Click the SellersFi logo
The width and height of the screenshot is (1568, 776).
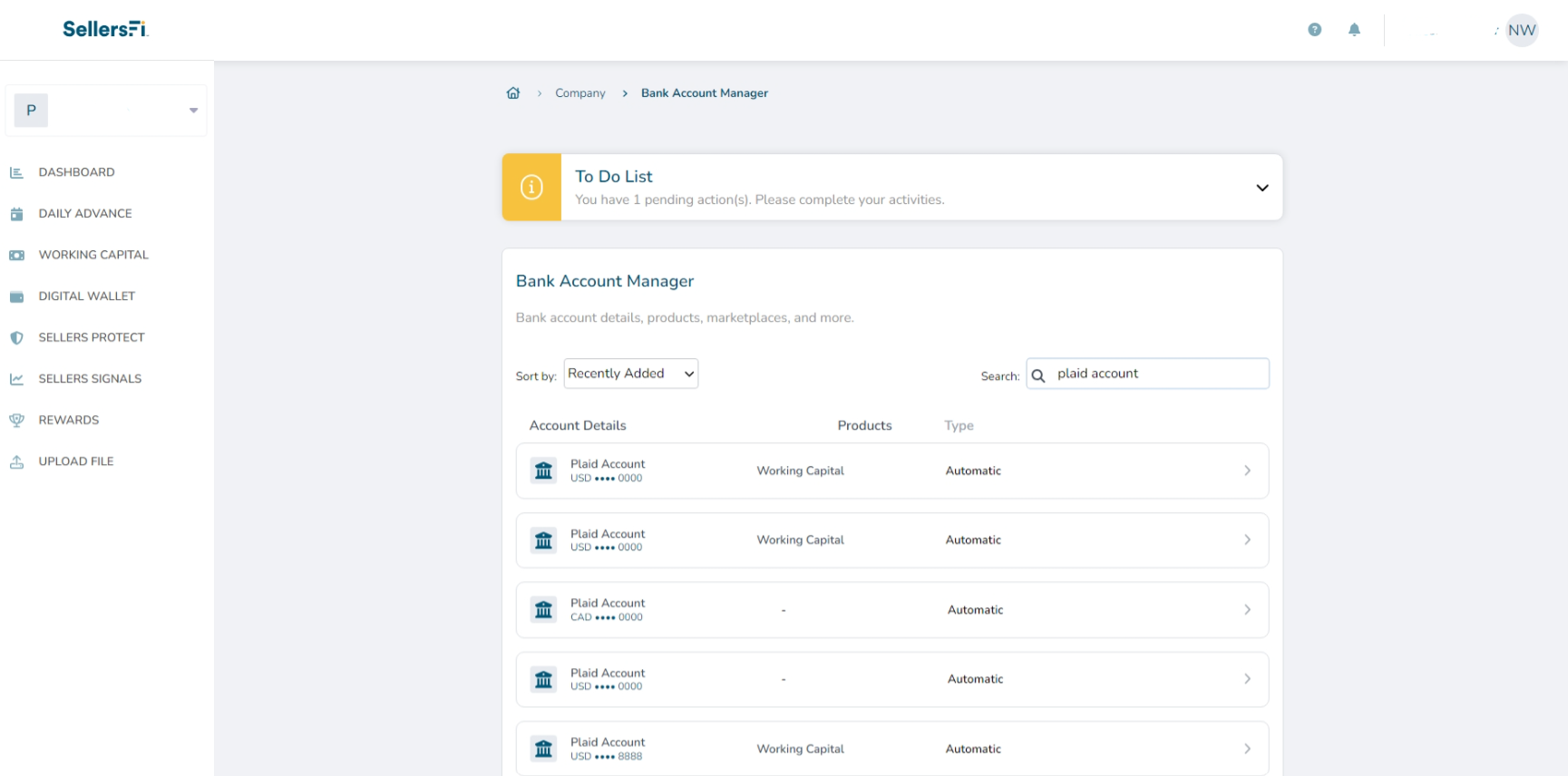pos(105,29)
